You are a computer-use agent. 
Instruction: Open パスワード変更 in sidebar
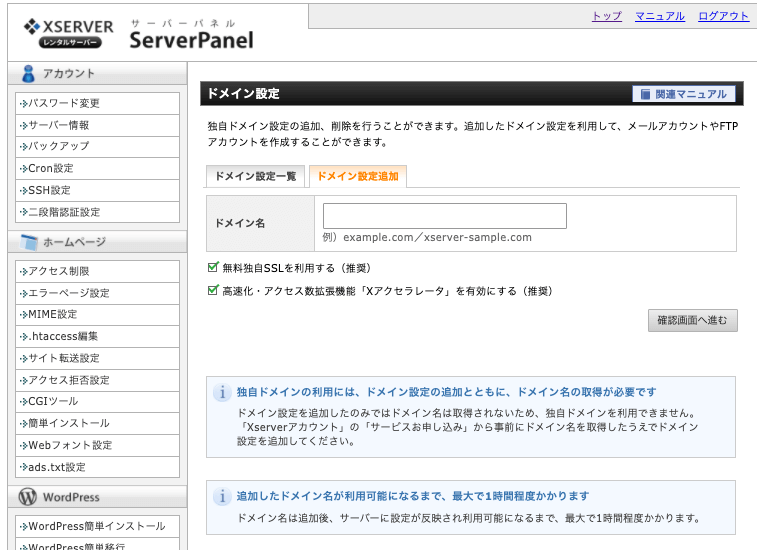[x=64, y=103]
